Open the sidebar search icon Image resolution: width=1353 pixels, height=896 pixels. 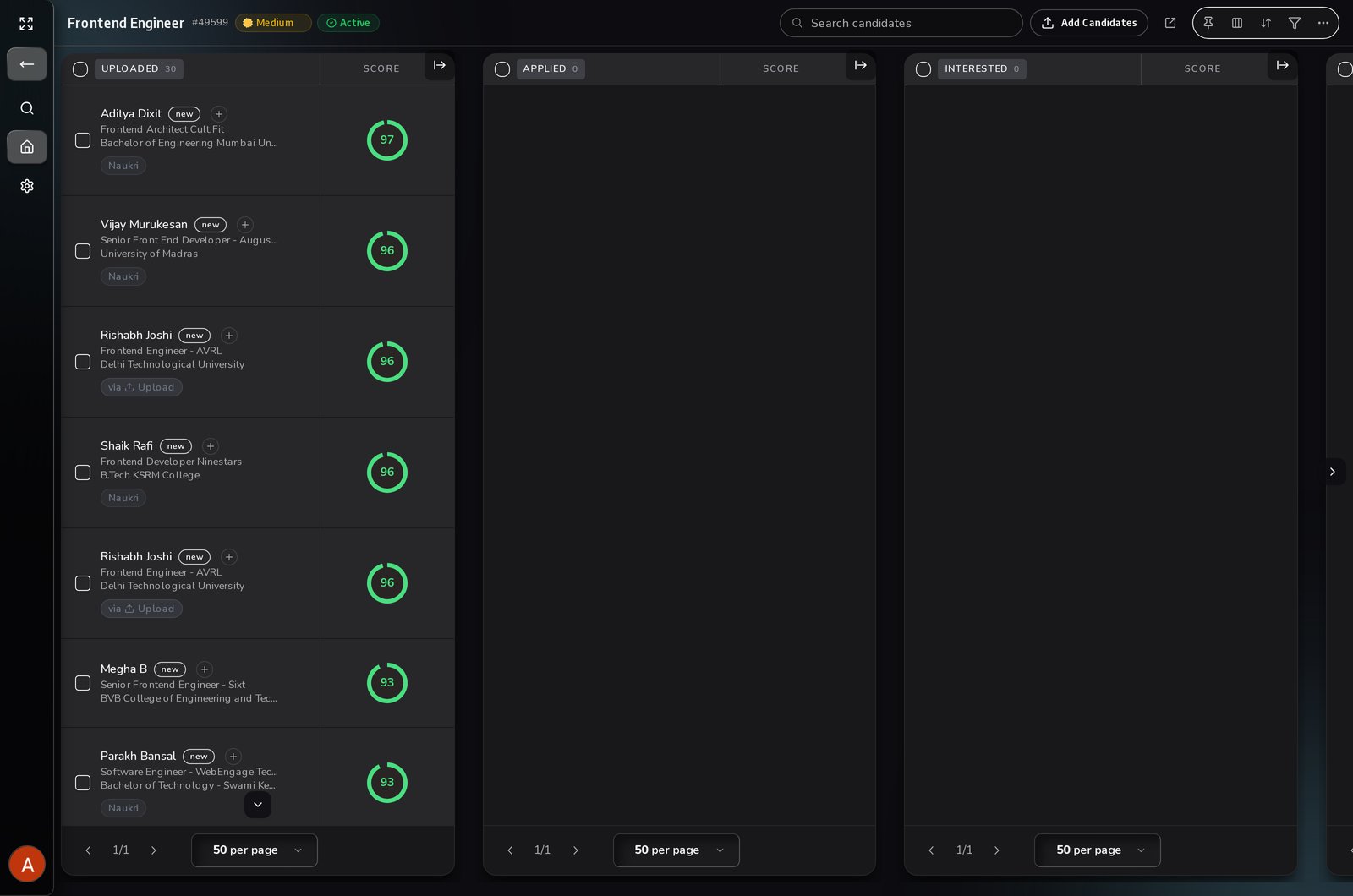click(x=27, y=108)
